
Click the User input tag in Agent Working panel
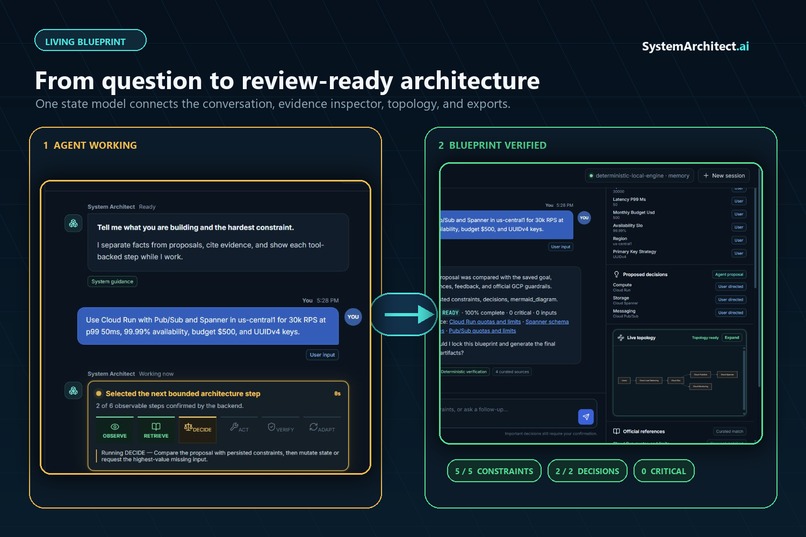pos(322,355)
